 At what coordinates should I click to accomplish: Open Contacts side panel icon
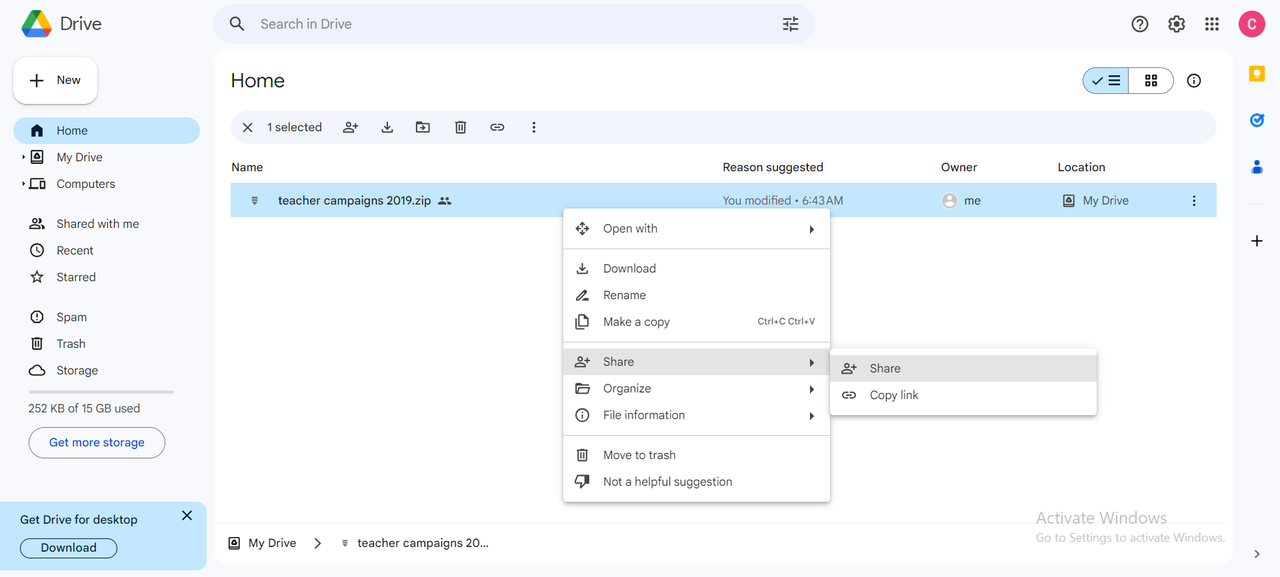(x=1257, y=167)
